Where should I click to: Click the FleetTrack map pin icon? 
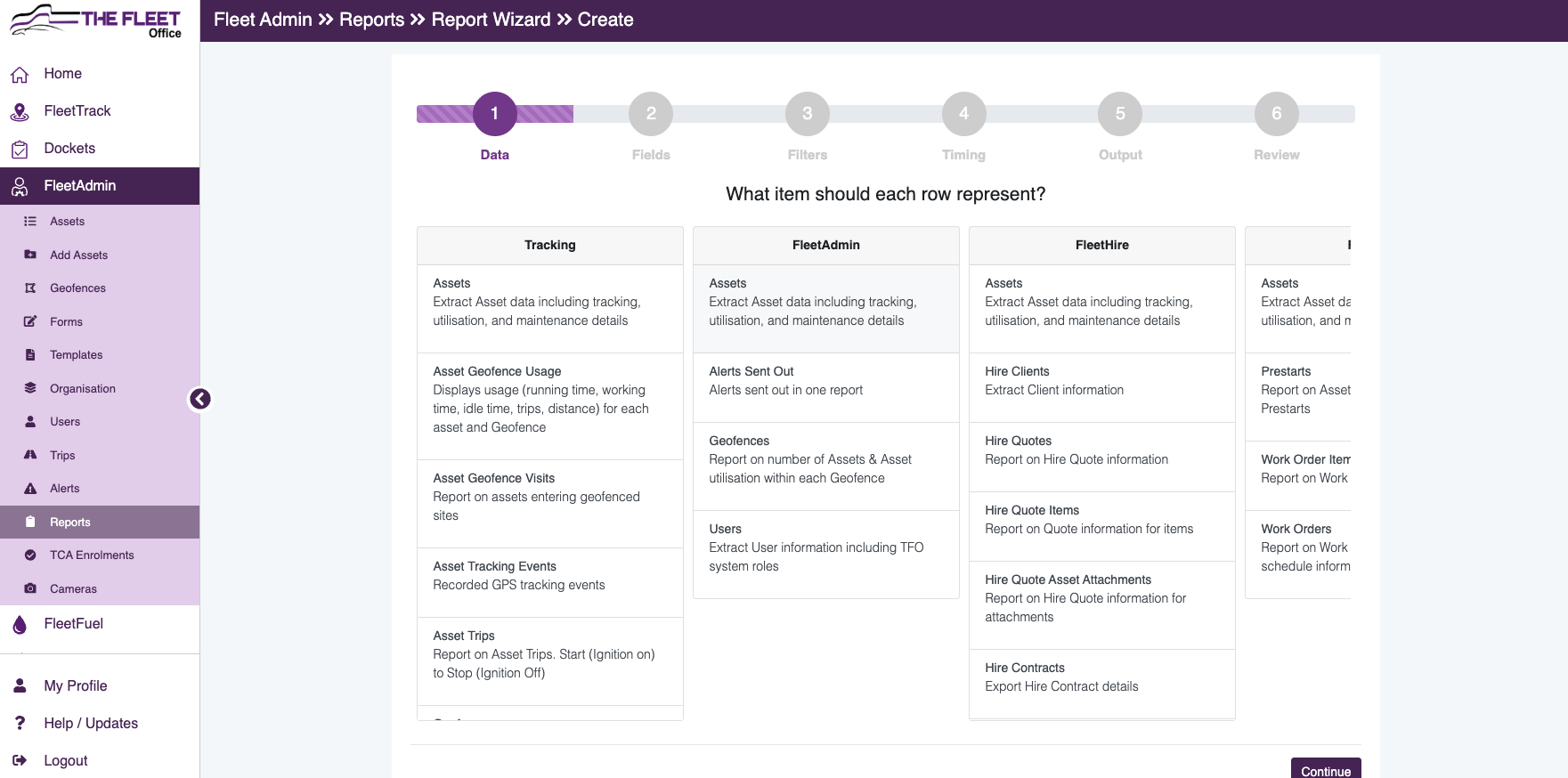click(x=20, y=111)
